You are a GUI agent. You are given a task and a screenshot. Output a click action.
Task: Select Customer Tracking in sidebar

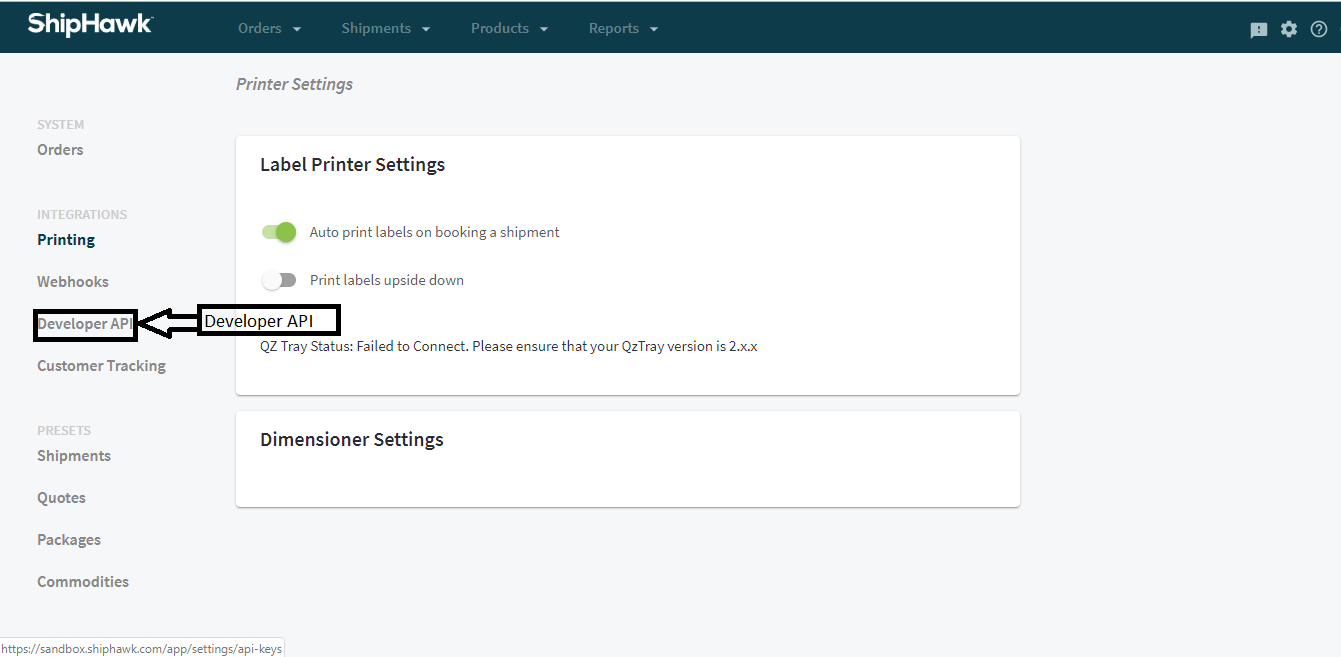pos(101,365)
